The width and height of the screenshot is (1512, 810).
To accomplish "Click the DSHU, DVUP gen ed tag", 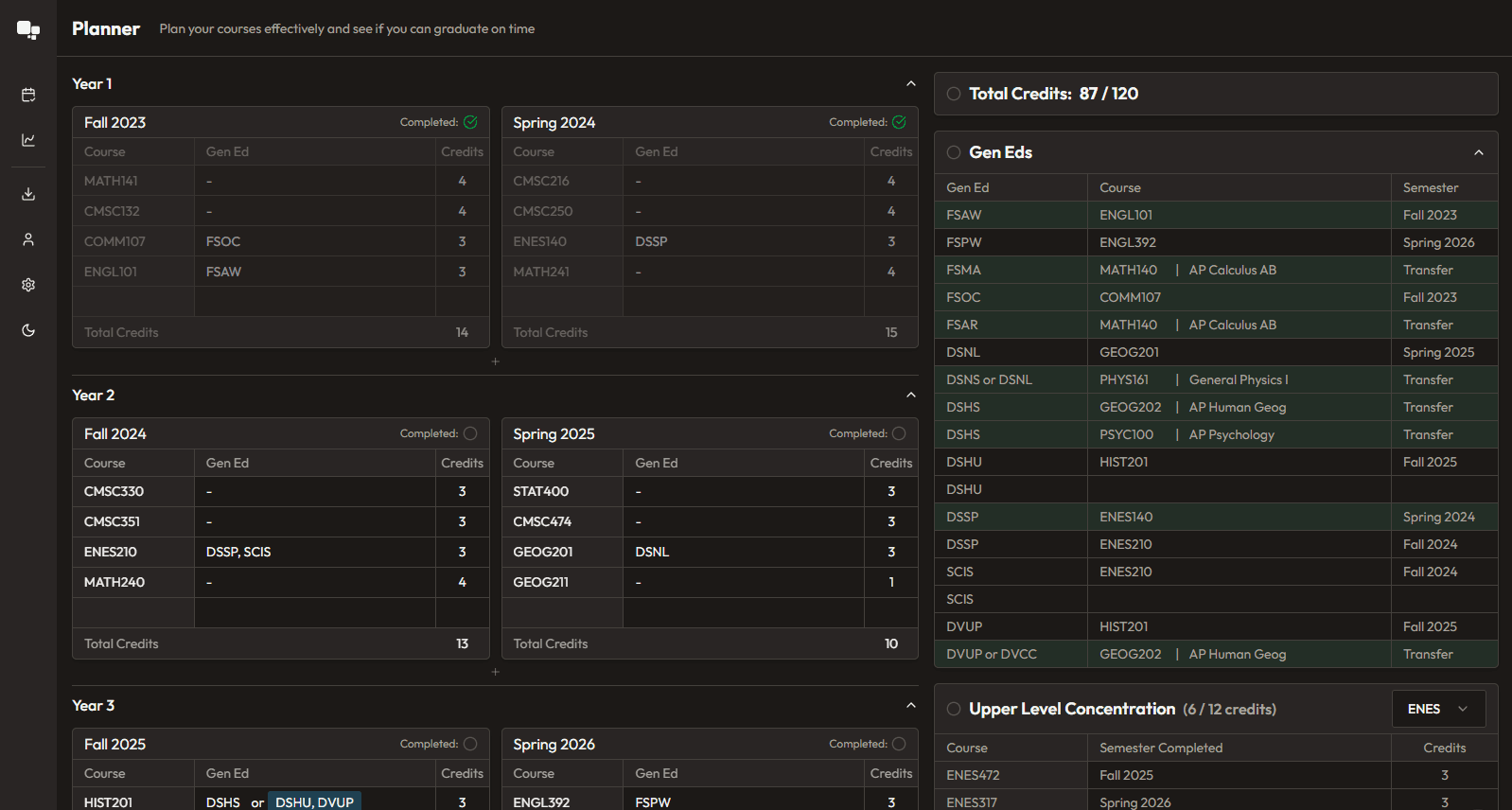I will coord(314,801).
